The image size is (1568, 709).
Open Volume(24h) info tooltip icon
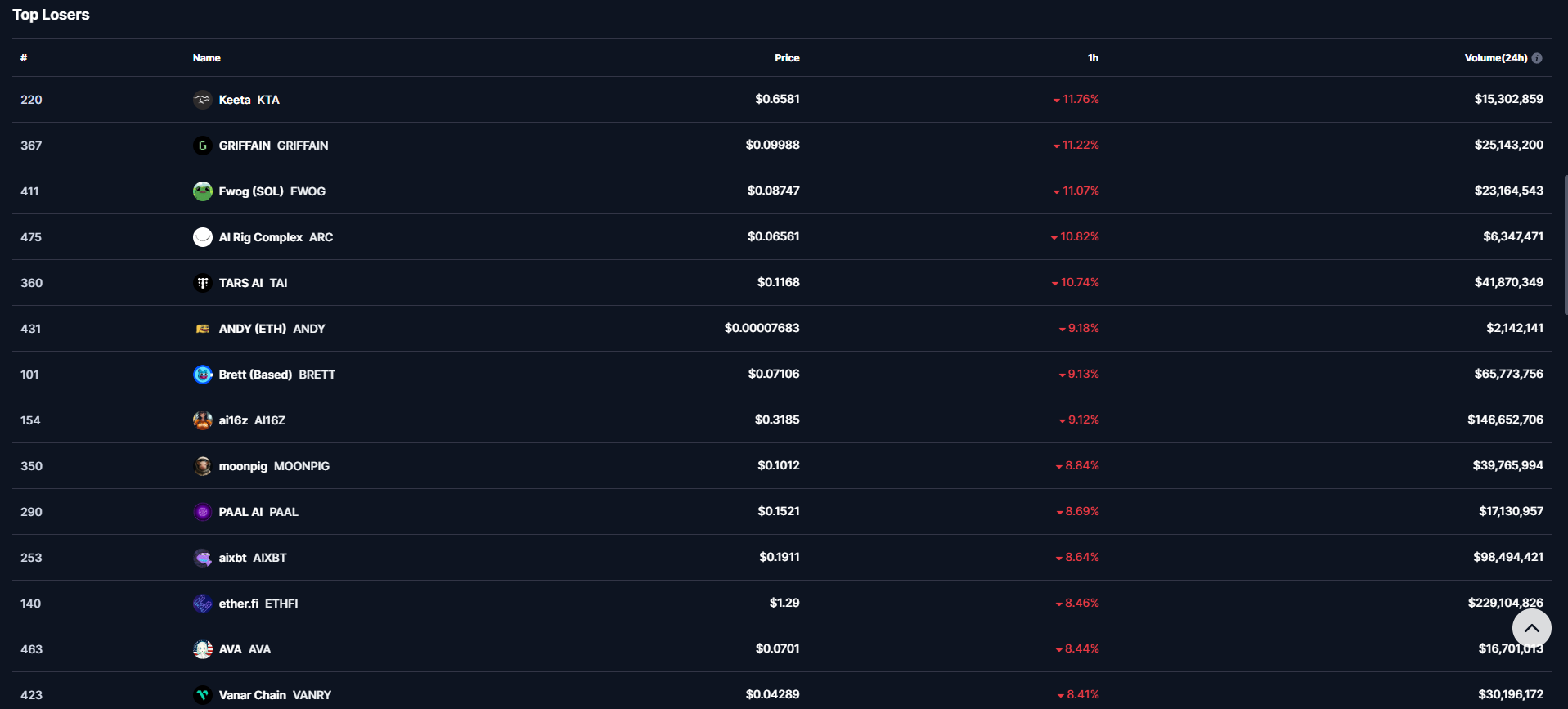tap(1537, 58)
